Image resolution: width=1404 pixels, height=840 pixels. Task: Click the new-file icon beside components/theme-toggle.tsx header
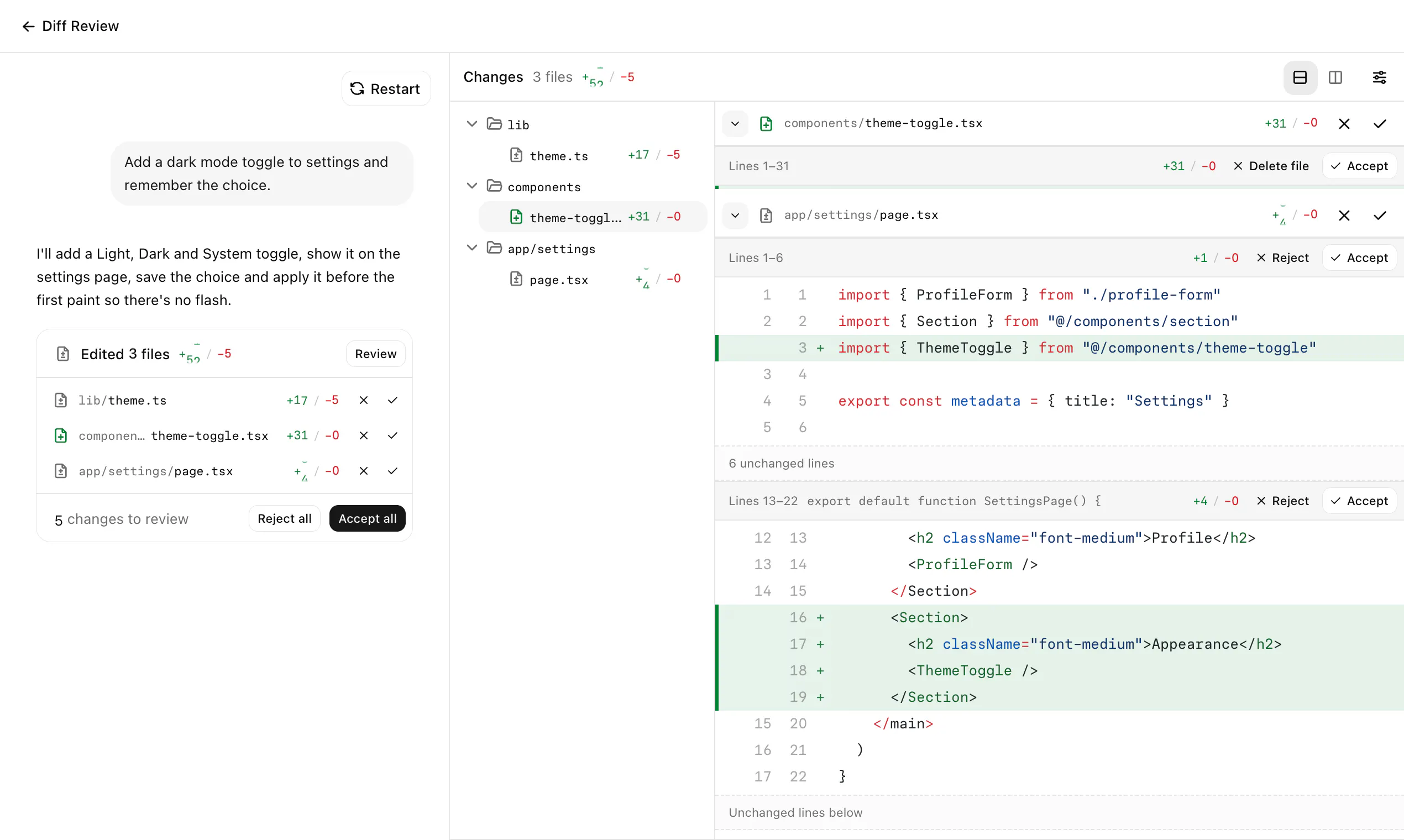pos(766,123)
